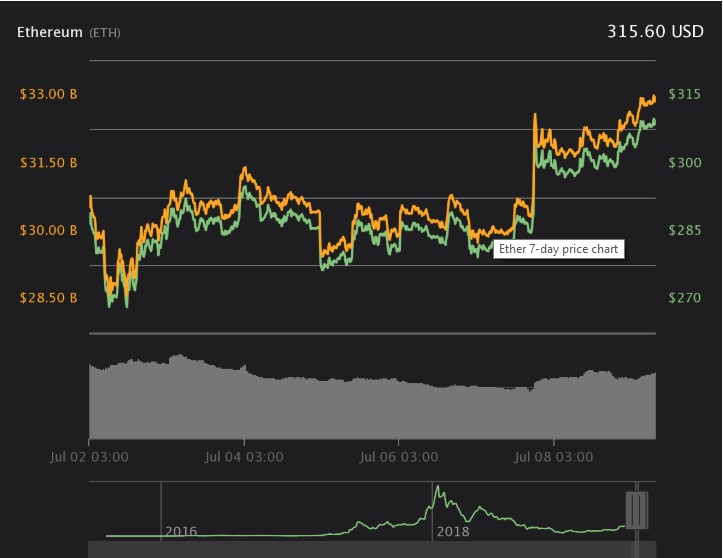Click the $33.00 B market cap label

pos(48,94)
